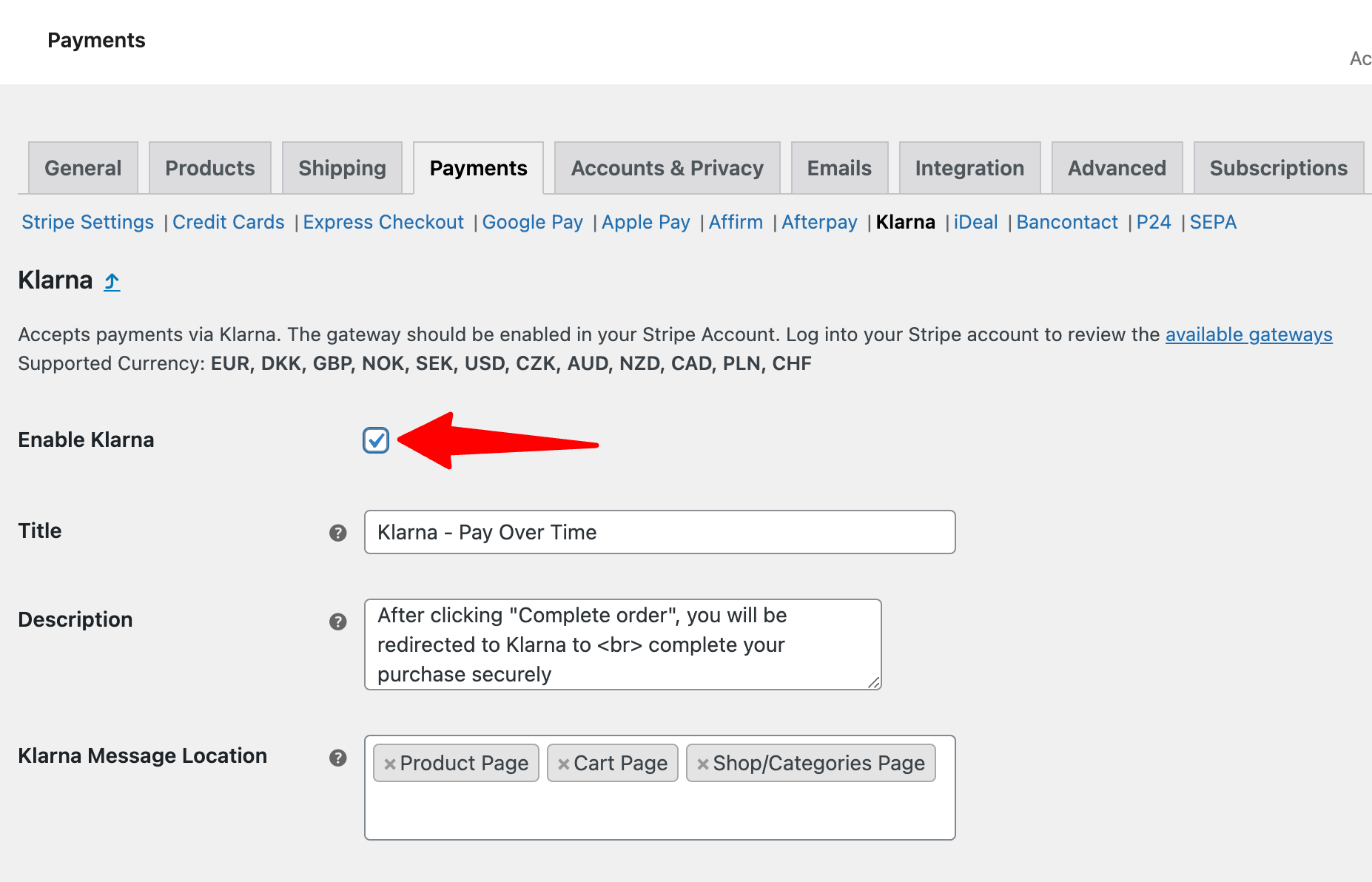Open the Affirm payment settings
Screen dimensions: 1372x882
click(736, 222)
